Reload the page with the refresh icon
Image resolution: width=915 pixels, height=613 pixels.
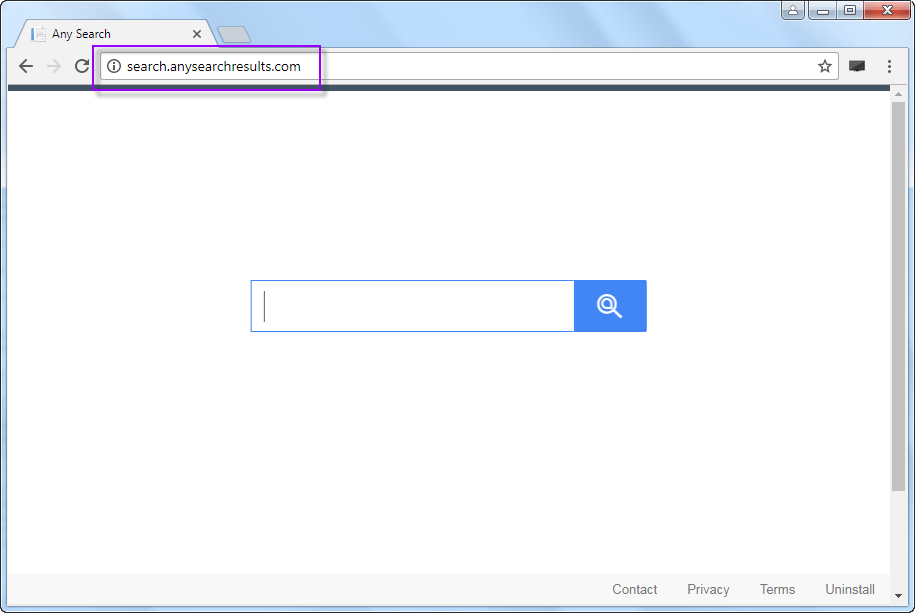[x=82, y=66]
